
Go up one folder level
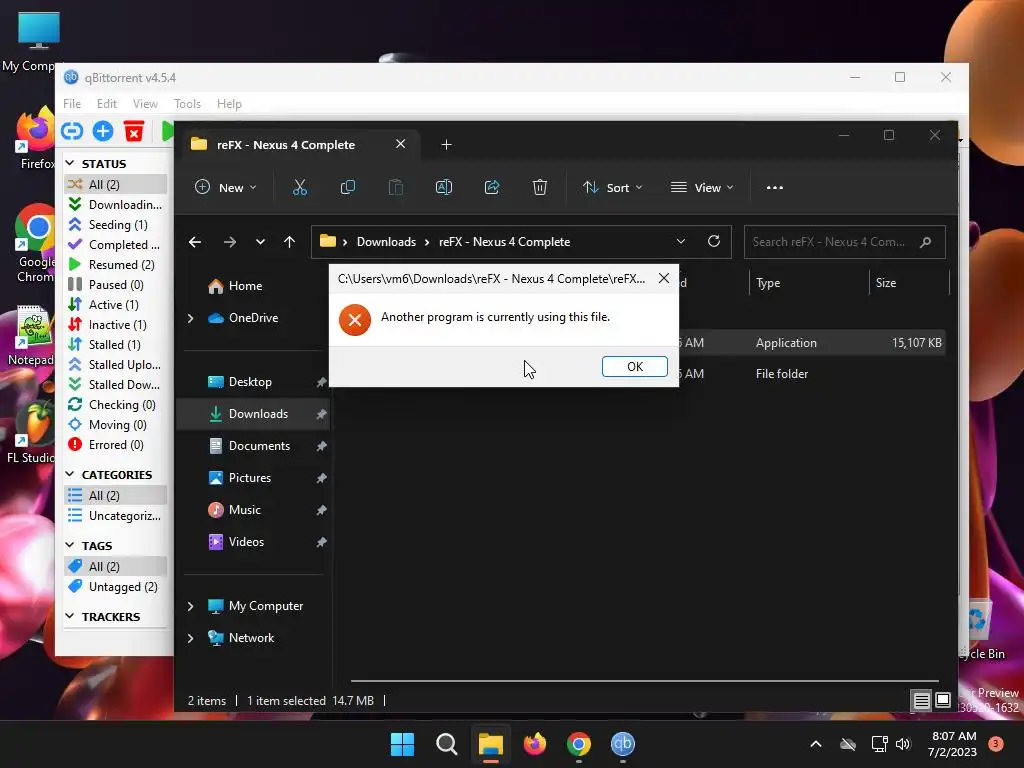[289, 242]
